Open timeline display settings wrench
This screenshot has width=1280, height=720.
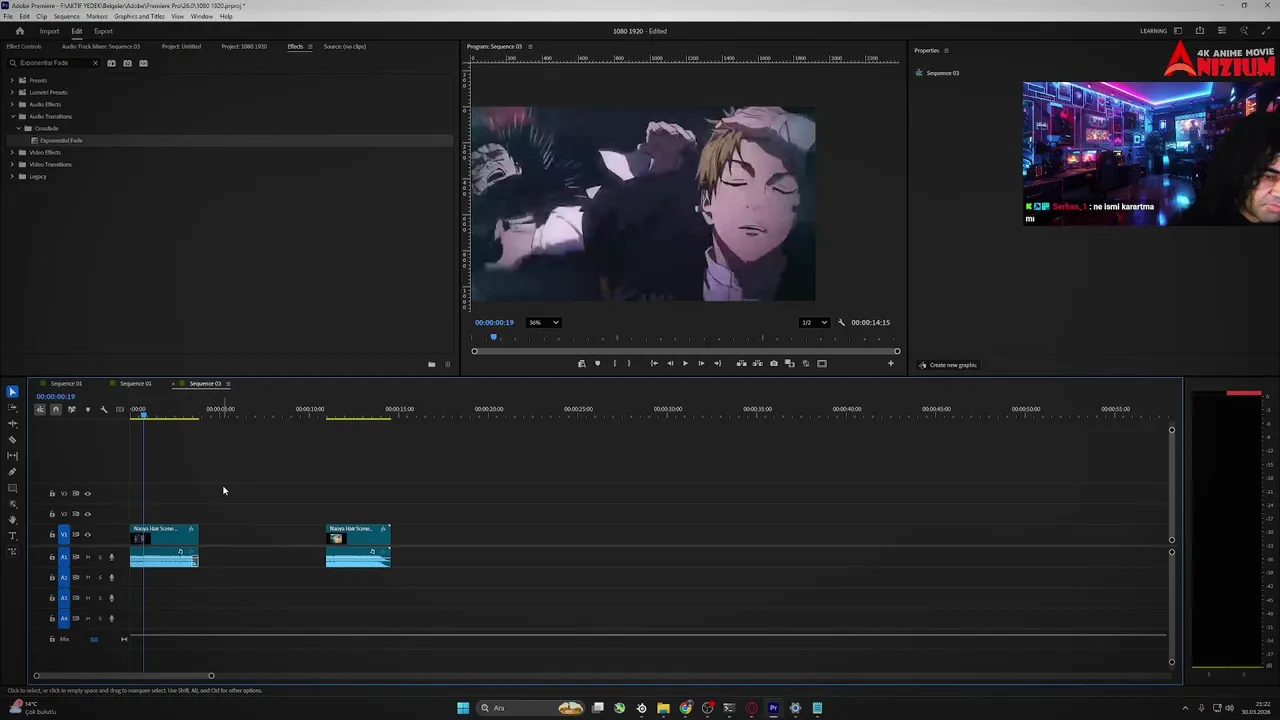pos(103,409)
